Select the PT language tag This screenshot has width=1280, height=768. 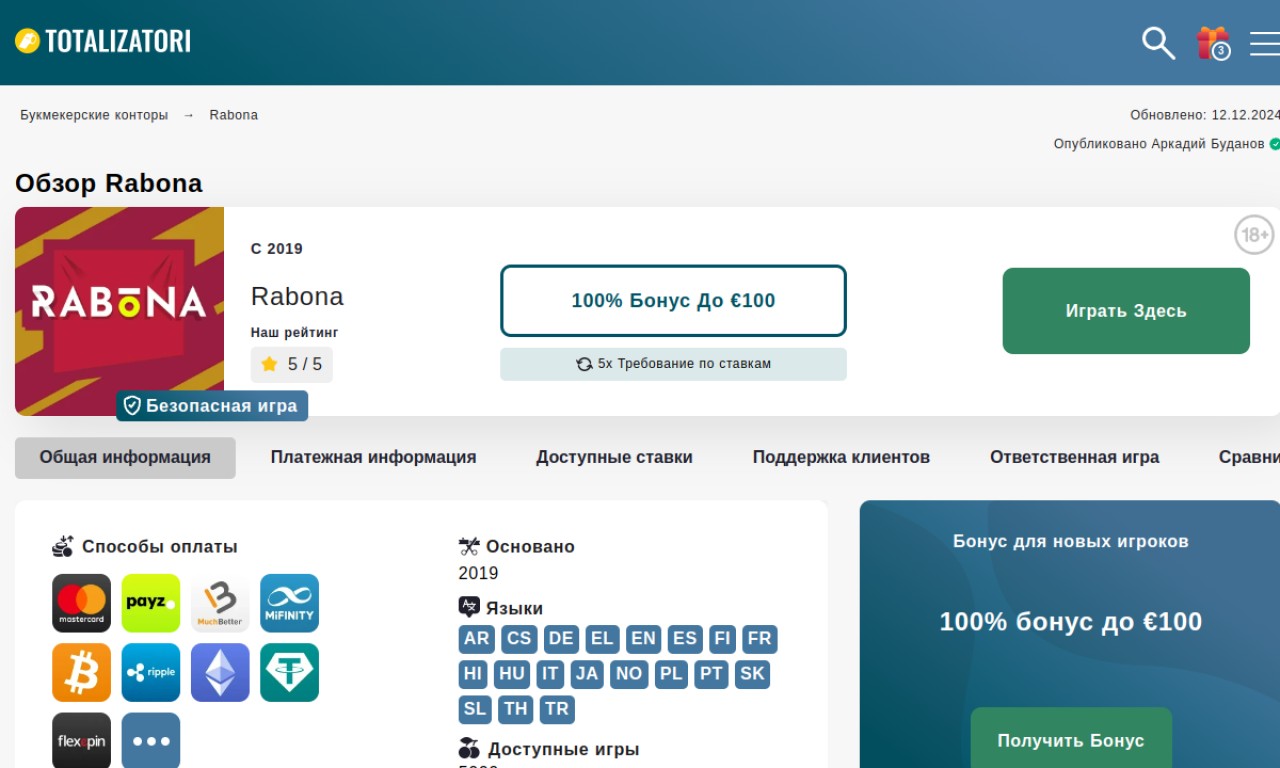711,674
